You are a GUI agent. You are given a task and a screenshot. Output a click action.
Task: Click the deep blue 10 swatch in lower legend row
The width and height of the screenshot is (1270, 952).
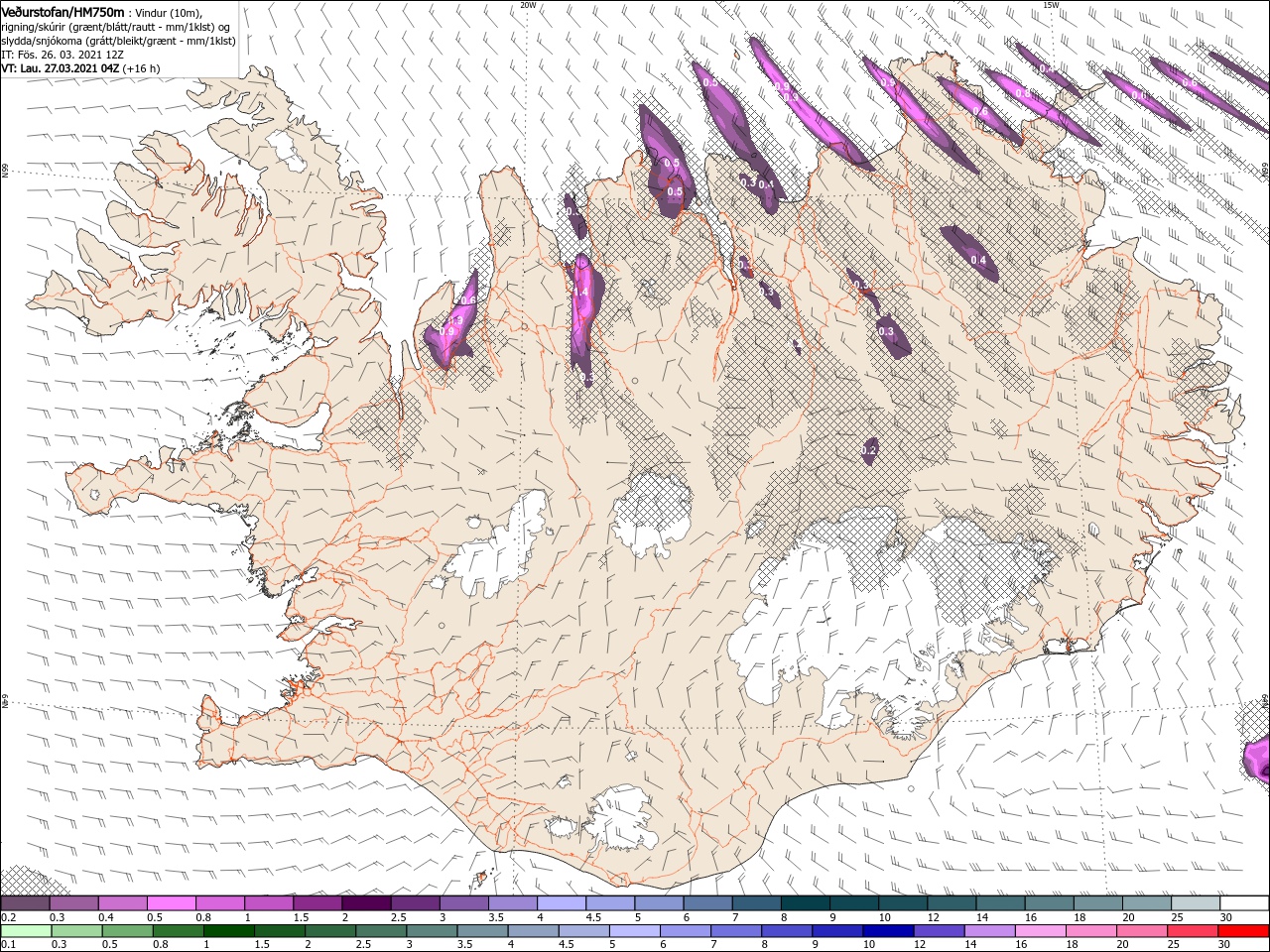point(887,931)
